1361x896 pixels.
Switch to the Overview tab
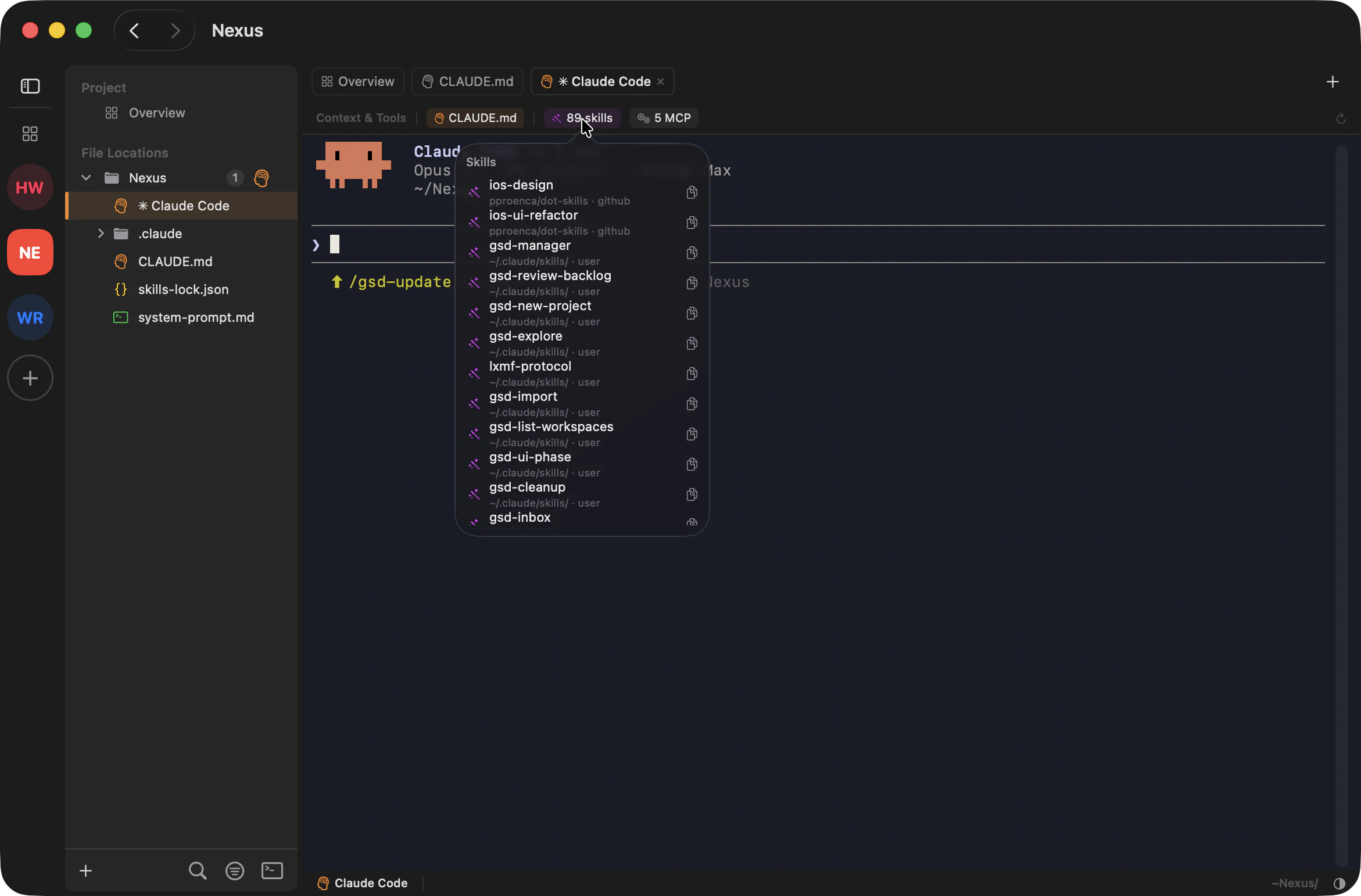(x=356, y=81)
